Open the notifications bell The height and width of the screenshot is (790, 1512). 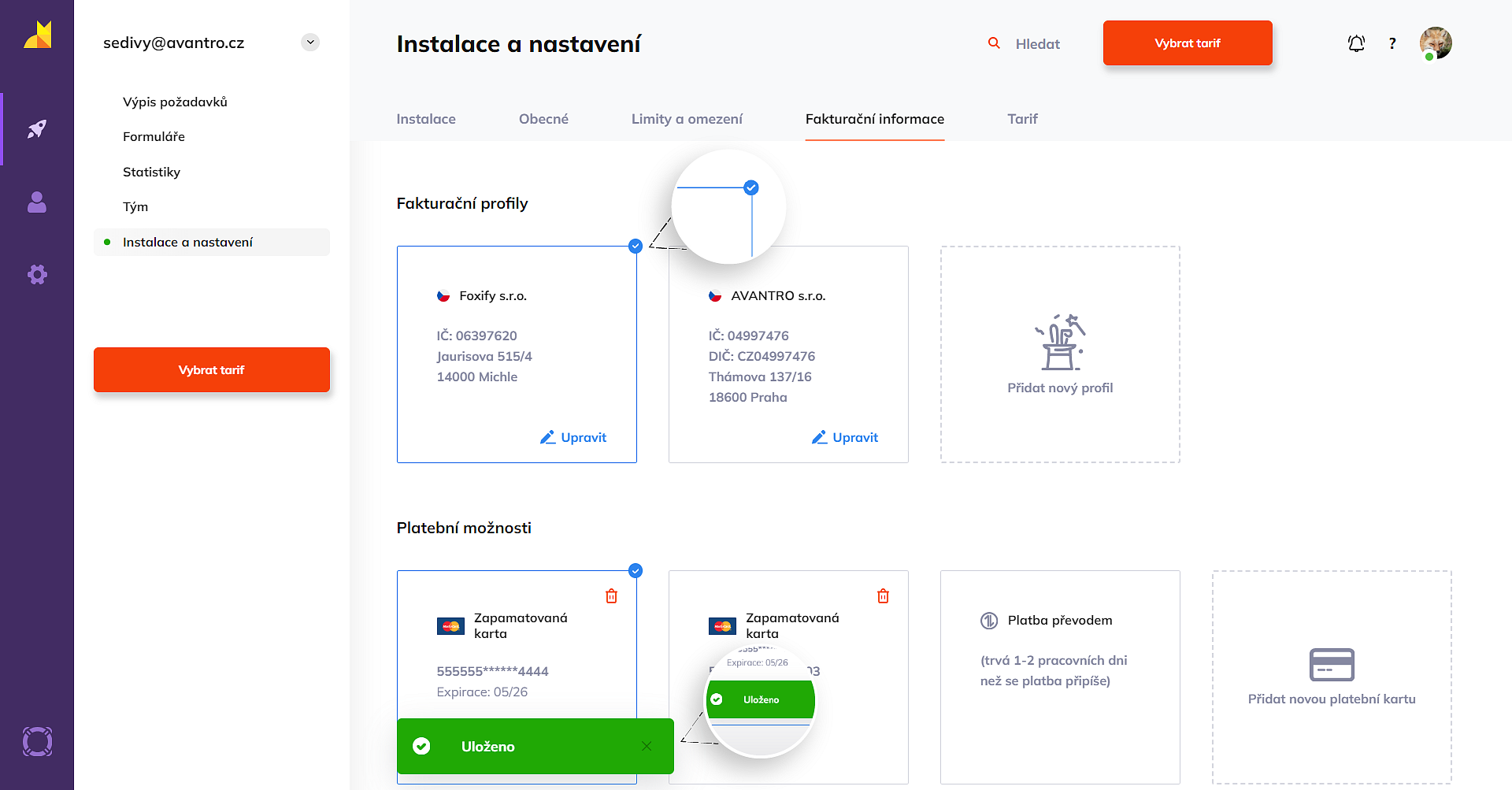click(1356, 43)
